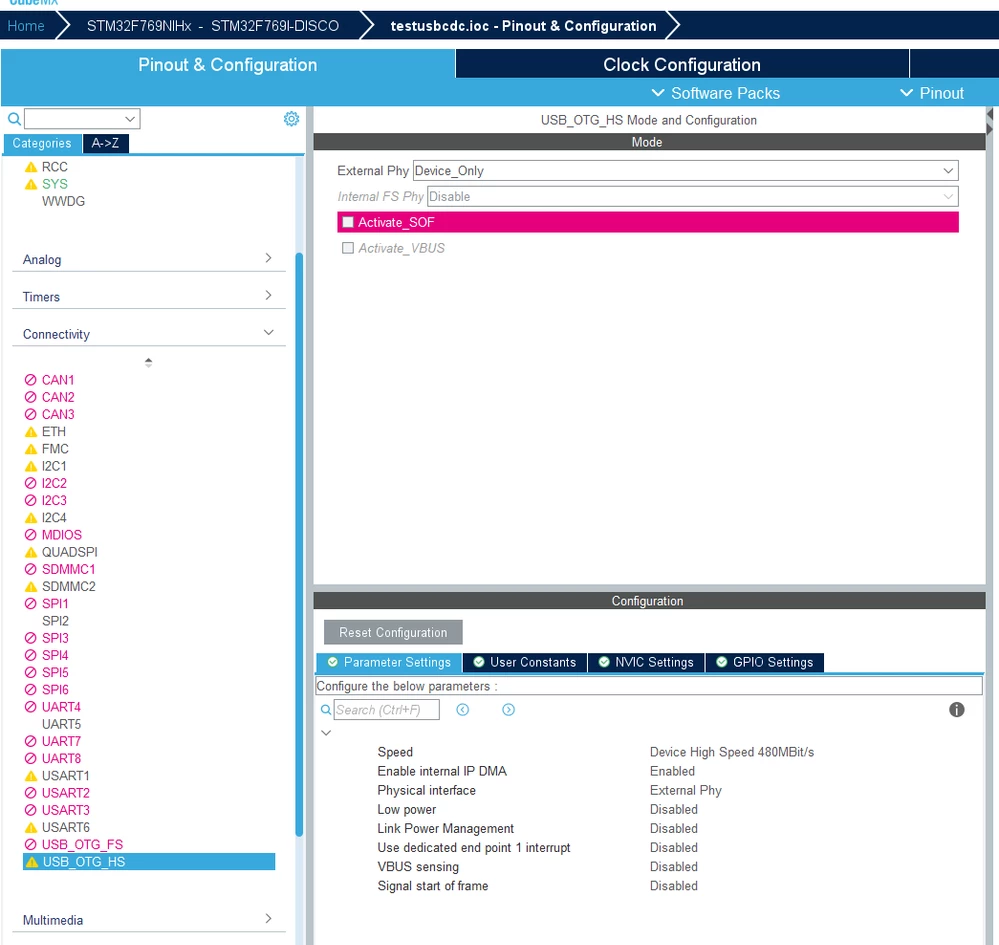Image resolution: width=999 pixels, height=945 pixels.
Task: Click the Enable internal IP DMA value
Action: click(672, 771)
